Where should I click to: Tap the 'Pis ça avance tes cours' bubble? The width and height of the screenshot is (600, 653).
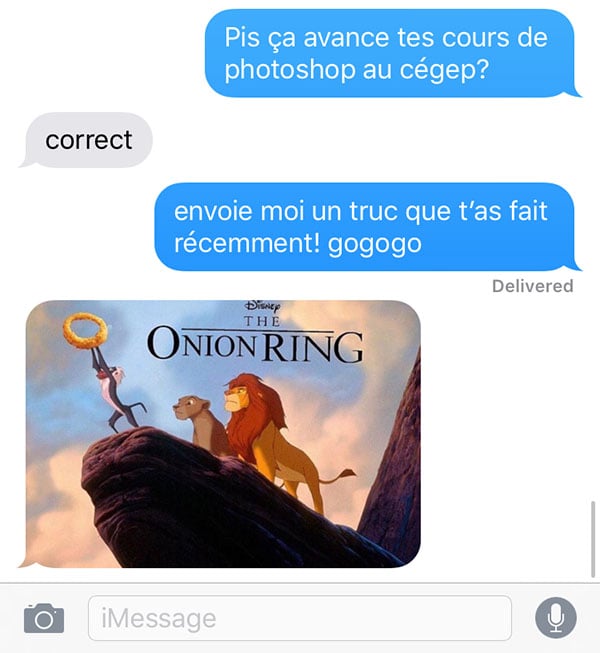(391, 53)
